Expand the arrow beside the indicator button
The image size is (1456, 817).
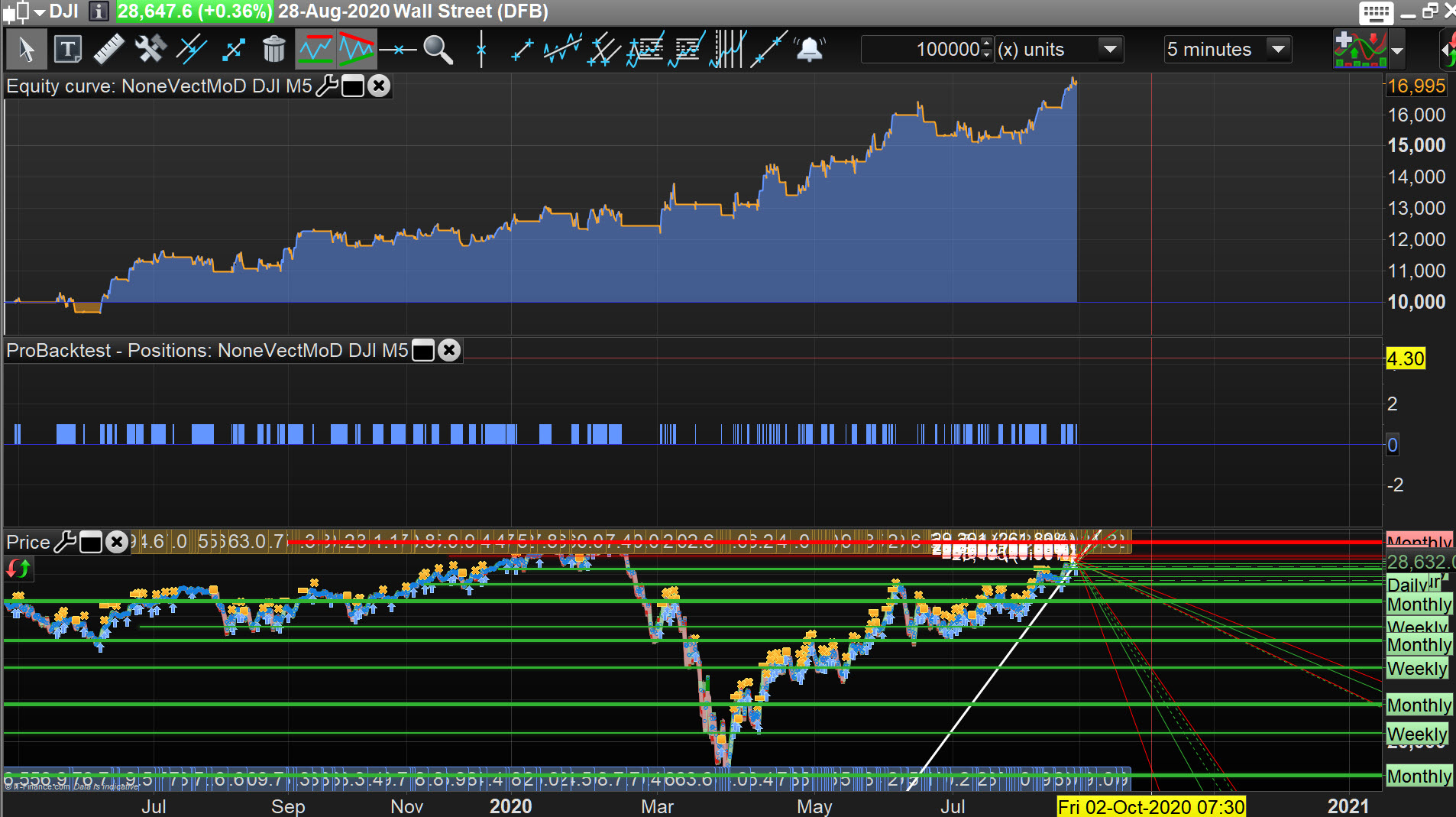tap(1397, 50)
